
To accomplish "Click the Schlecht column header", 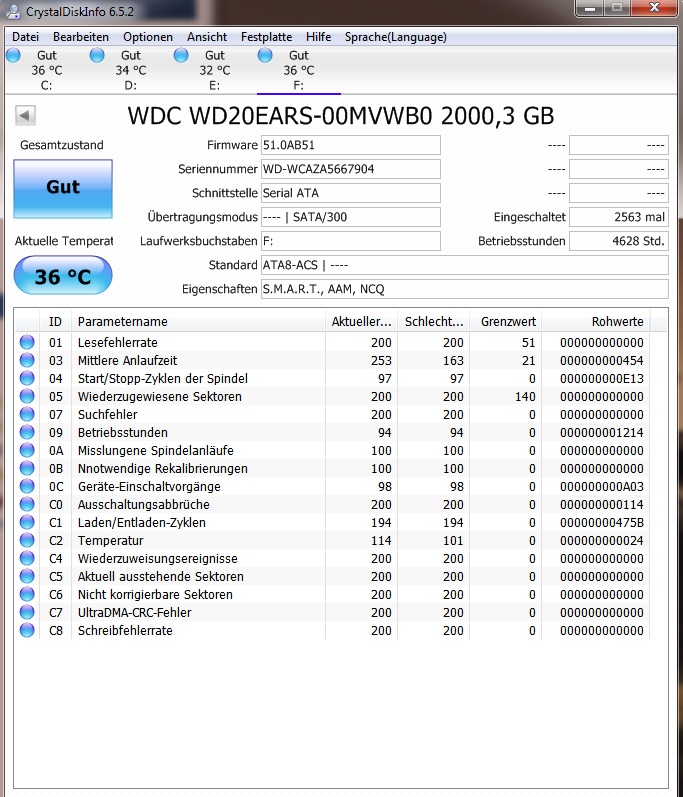I will pos(433,322).
